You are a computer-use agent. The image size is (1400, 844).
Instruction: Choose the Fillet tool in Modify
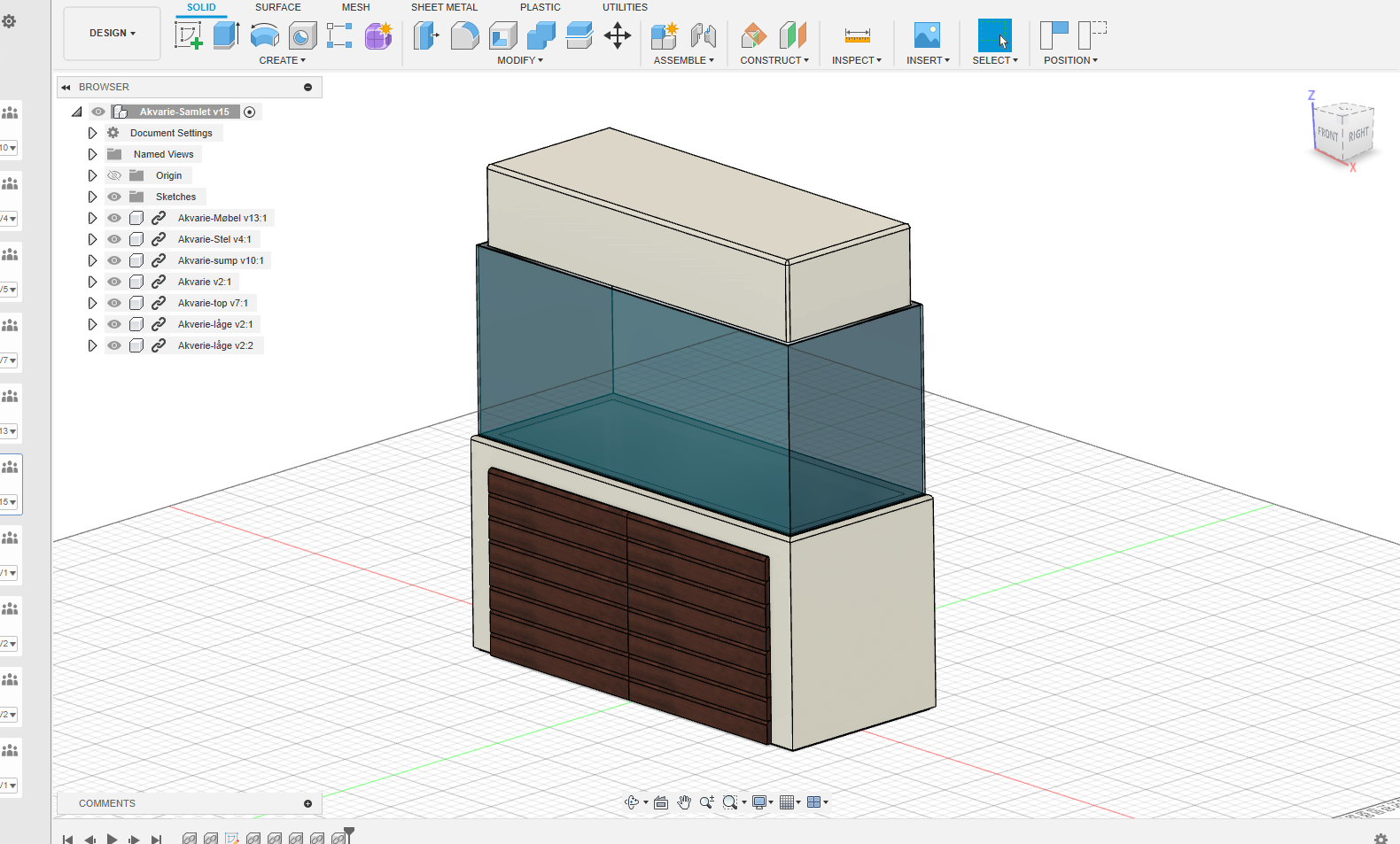pos(464,35)
